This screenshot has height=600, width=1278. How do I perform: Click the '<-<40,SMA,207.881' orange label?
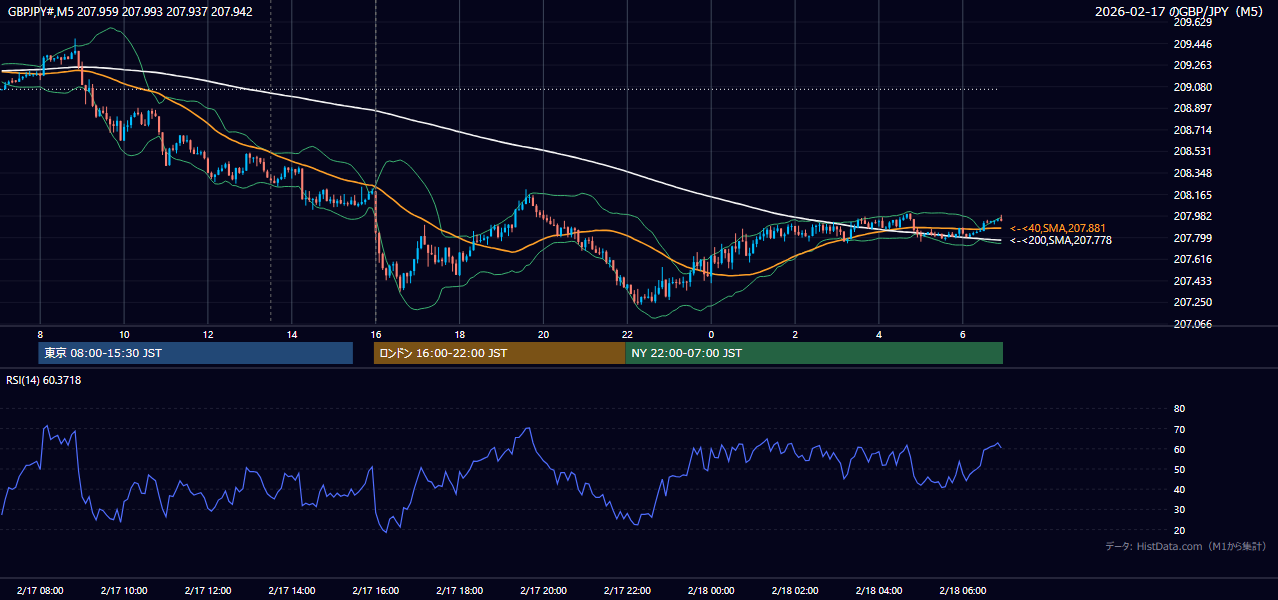point(1060,228)
